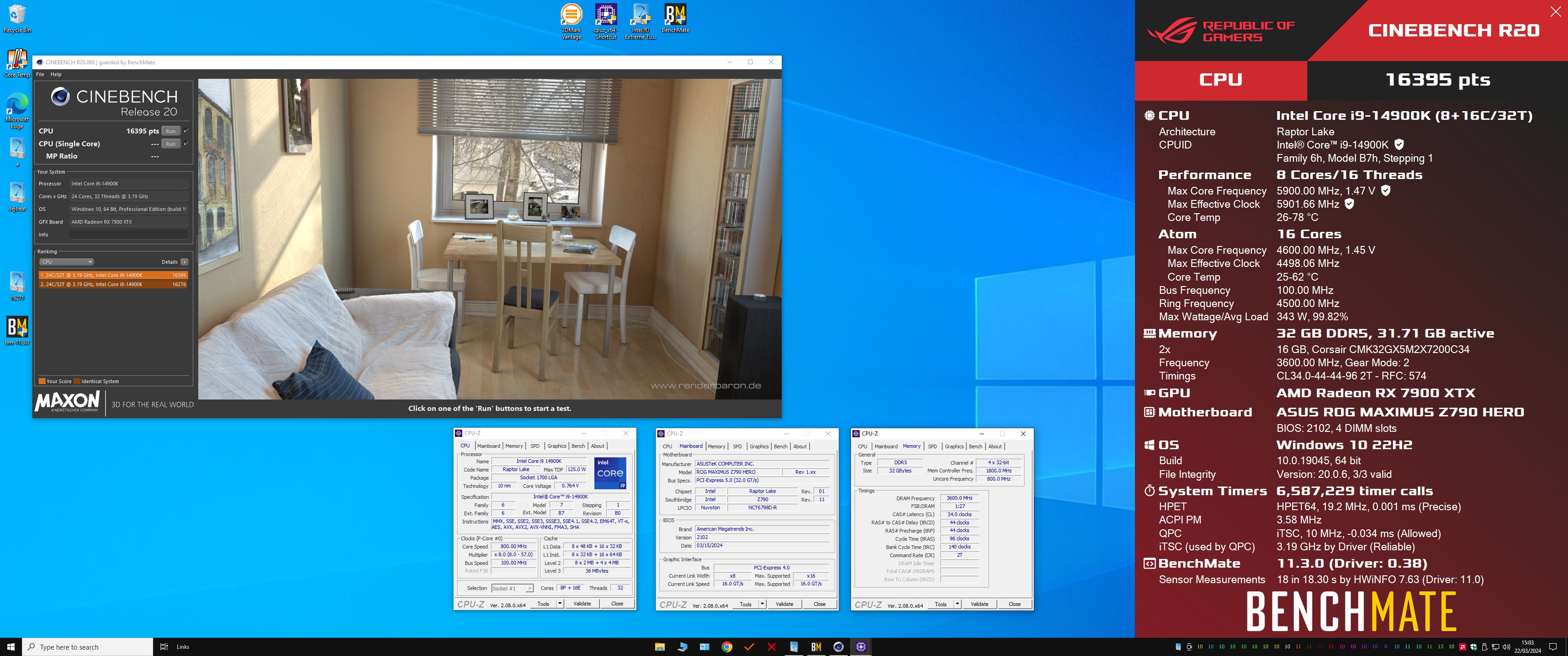
Task: Open Tools dropdown arrow in CPU-Z Memory window
Action: point(957,604)
